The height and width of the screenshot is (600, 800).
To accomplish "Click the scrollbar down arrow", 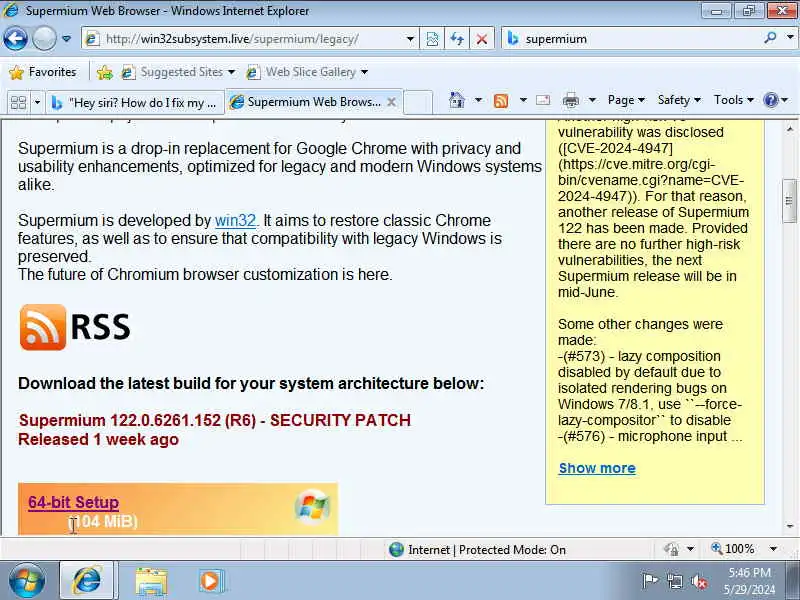I will pyautogui.click(x=789, y=526).
